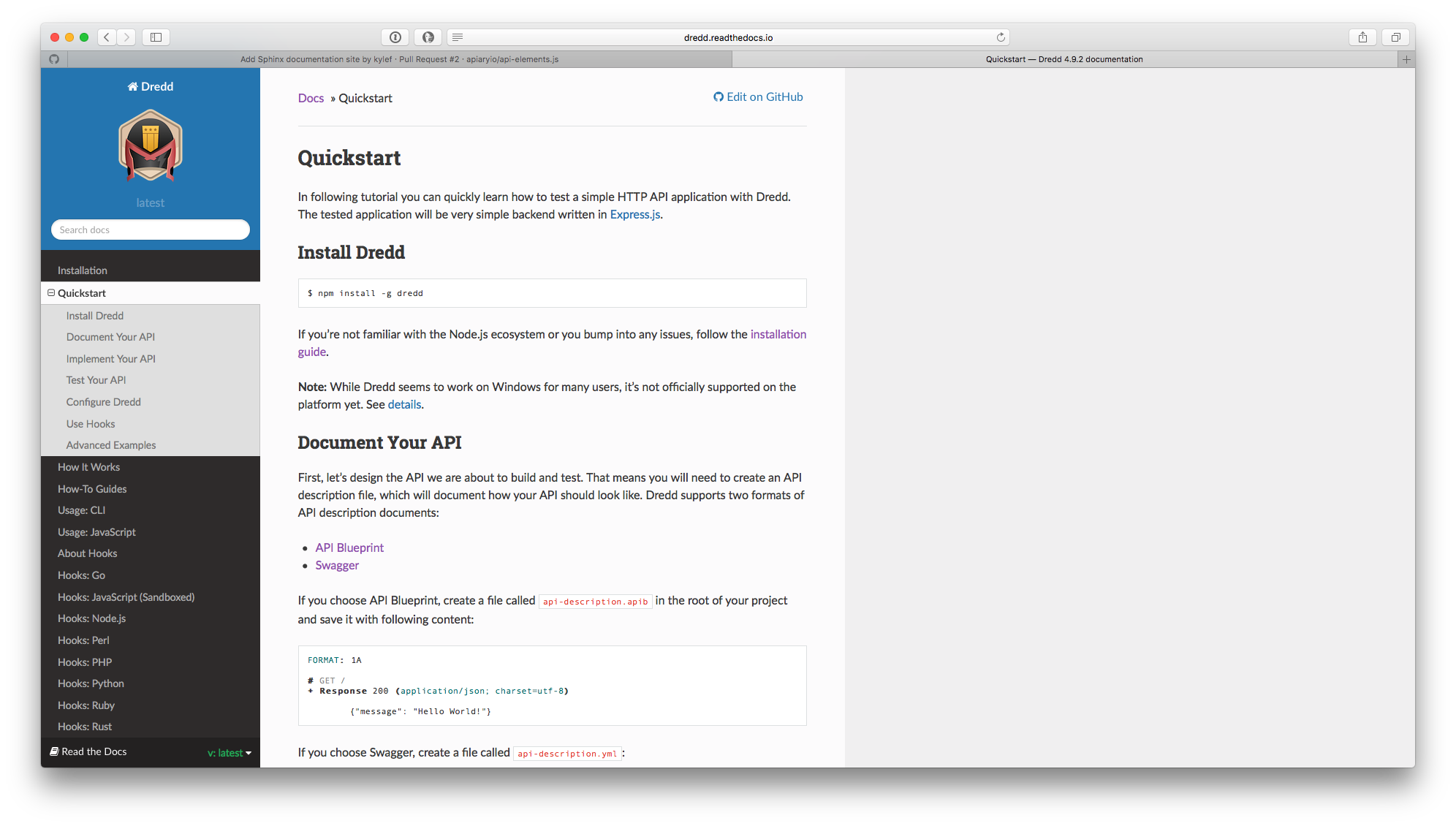Open Hooks: Node.js in sidebar

point(91,618)
